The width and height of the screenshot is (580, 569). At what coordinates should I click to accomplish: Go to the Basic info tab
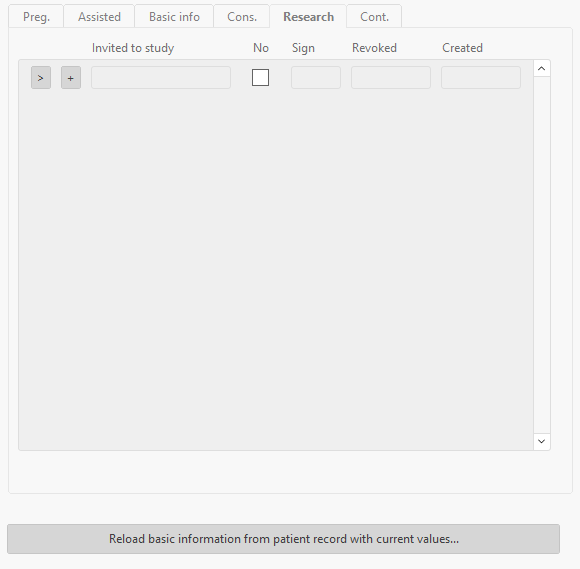point(174,17)
